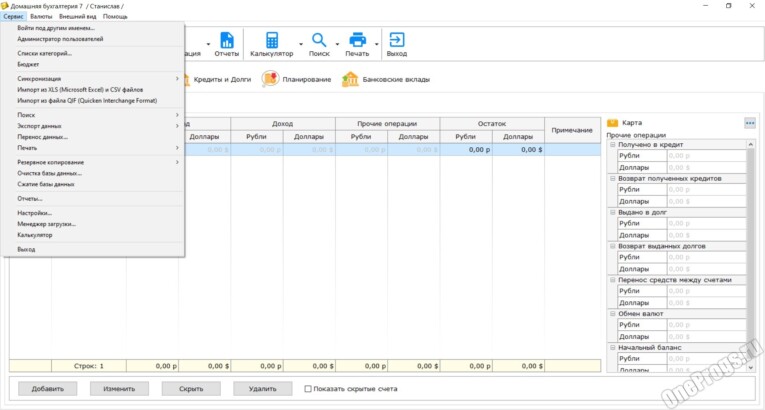This screenshot has width=765, height=410.
Task: Open the Помощь menu
Action: tap(115, 17)
